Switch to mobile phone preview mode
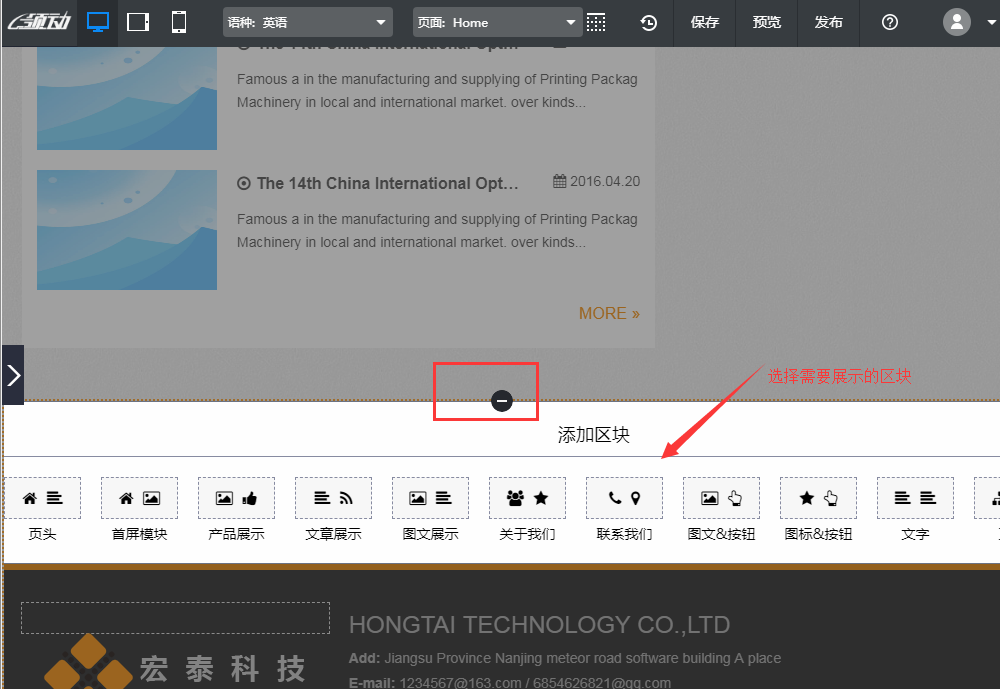The width and height of the screenshot is (1000, 689). point(179,22)
